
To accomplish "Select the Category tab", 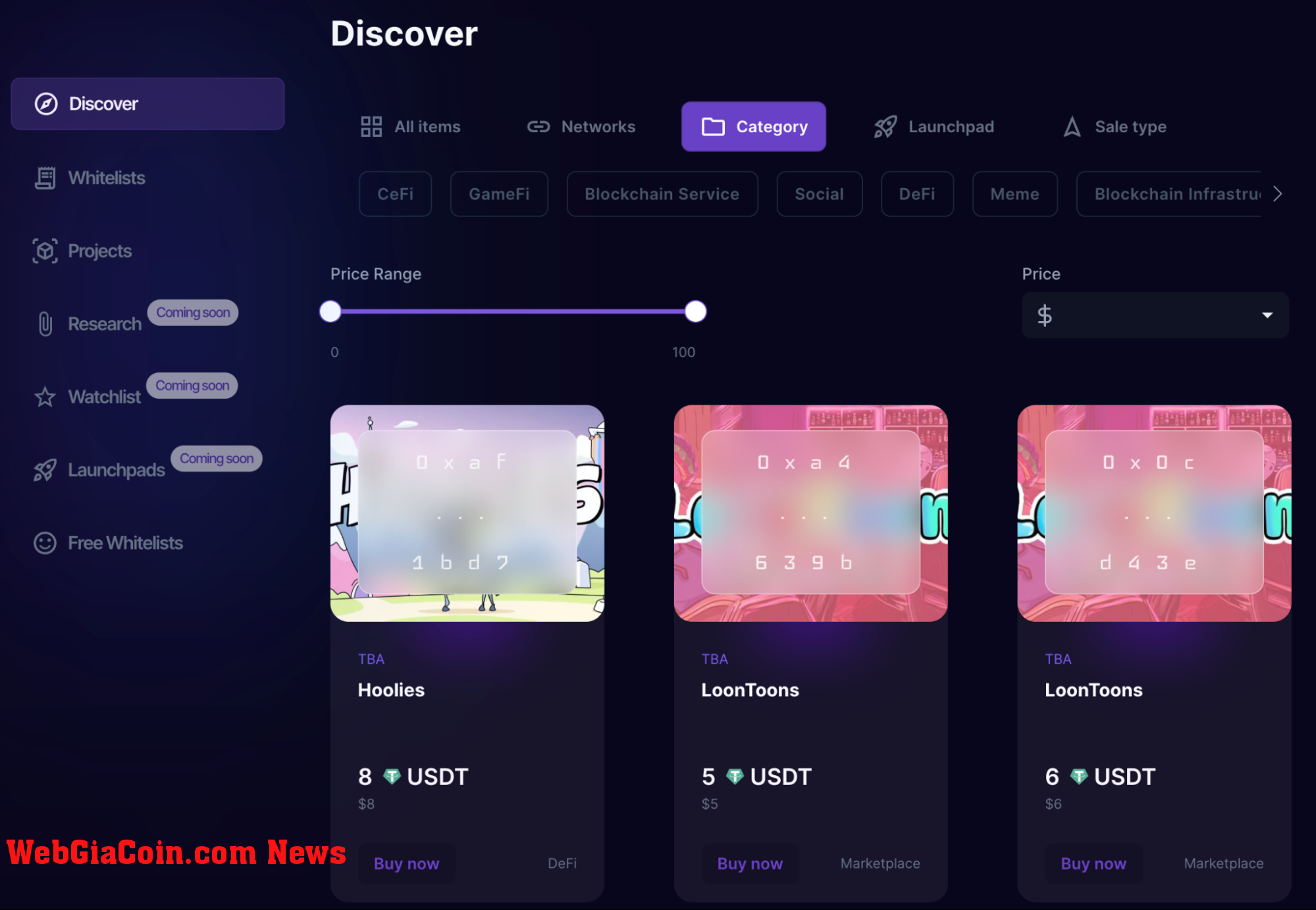I will (x=753, y=126).
